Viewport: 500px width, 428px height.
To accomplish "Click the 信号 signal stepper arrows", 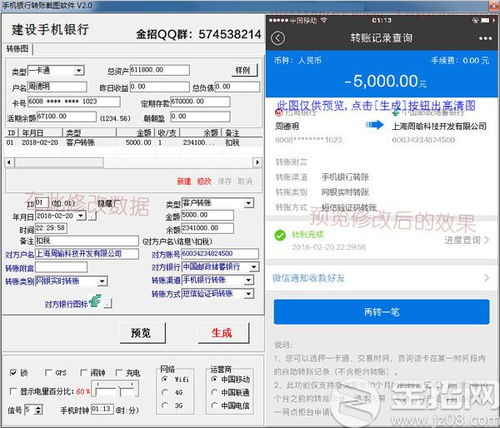I will pos(39,410).
